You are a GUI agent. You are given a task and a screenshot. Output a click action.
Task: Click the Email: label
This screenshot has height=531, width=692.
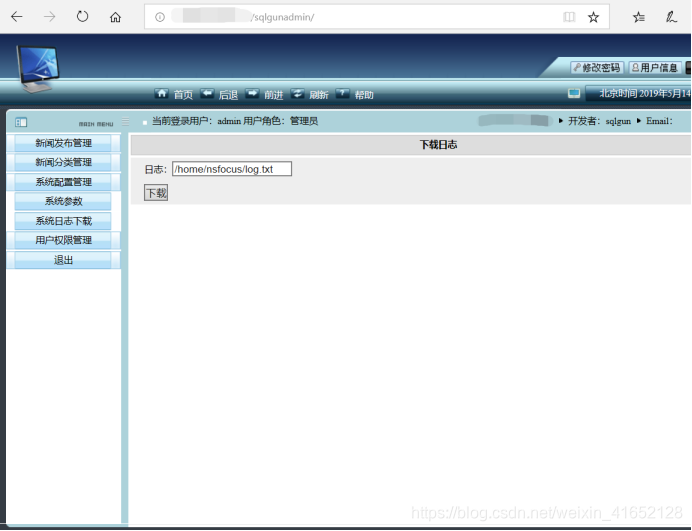(x=659, y=121)
